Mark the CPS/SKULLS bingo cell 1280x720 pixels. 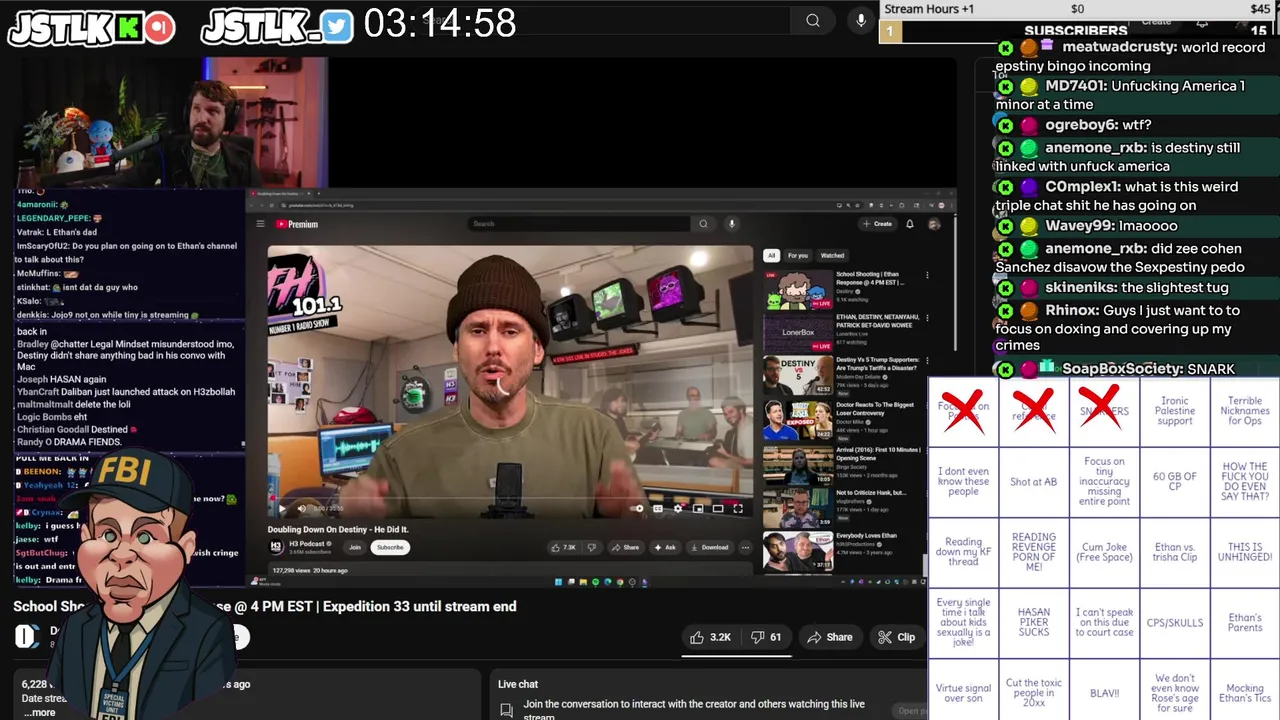[1175, 622]
